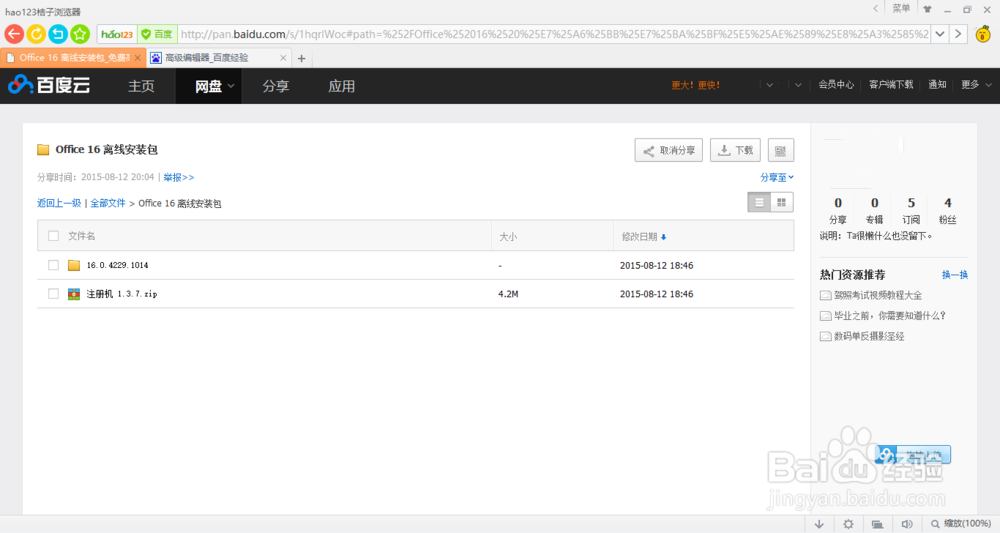Click the 取消分享 button

[x=668, y=150]
